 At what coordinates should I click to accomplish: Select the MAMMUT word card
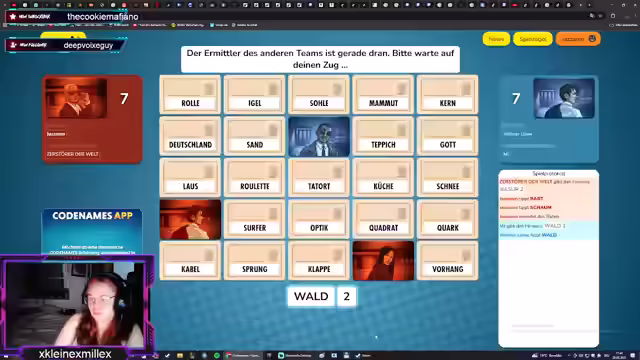pos(383,95)
